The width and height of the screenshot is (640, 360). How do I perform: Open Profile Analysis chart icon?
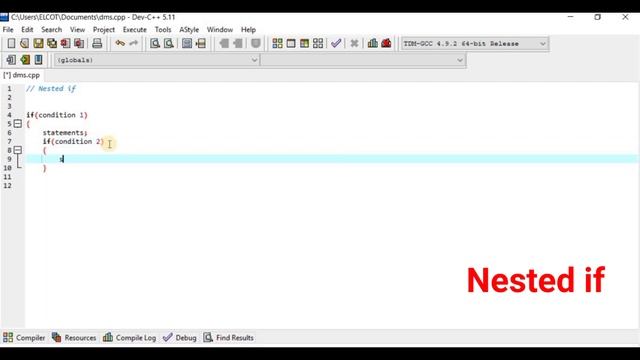pos(373,43)
